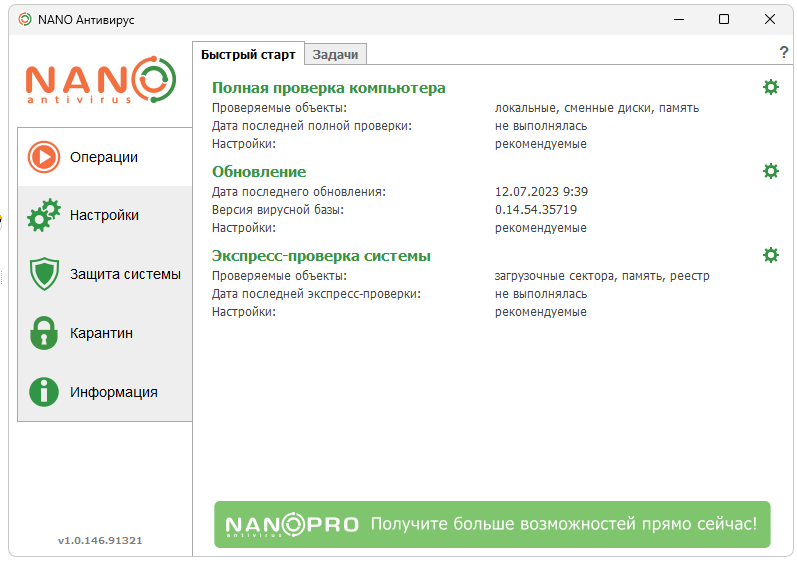This screenshot has width=797, height=563.
Task: Click the NANO PRO promotional banner
Action: tap(492, 524)
